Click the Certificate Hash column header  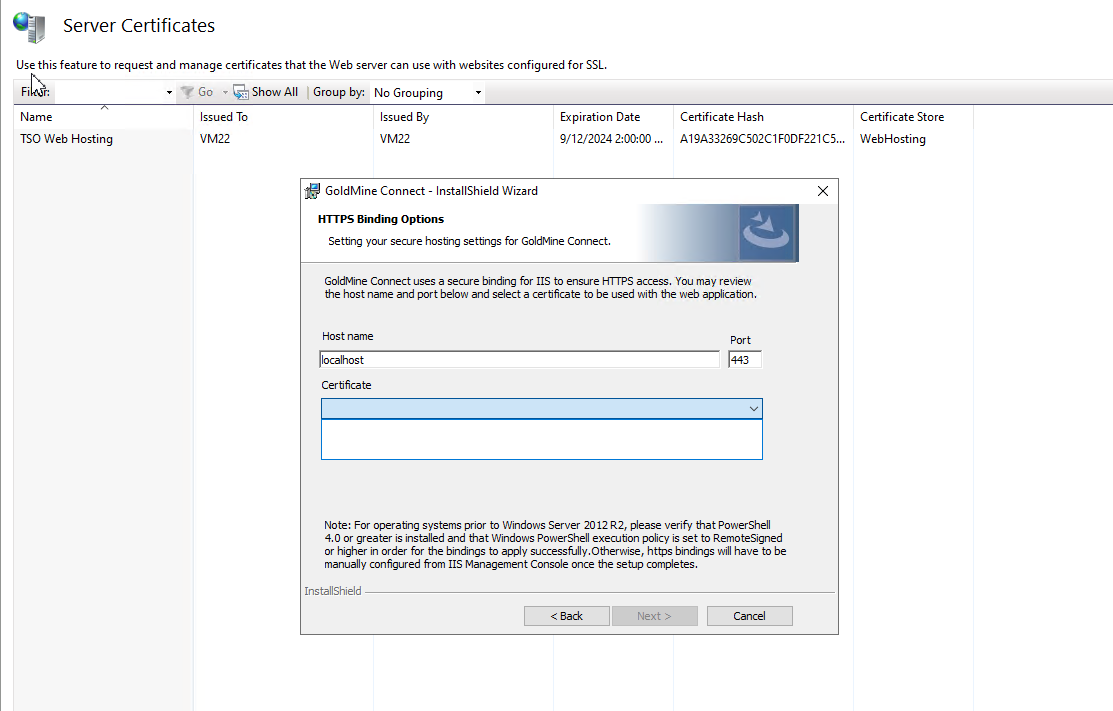pyautogui.click(x=722, y=117)
